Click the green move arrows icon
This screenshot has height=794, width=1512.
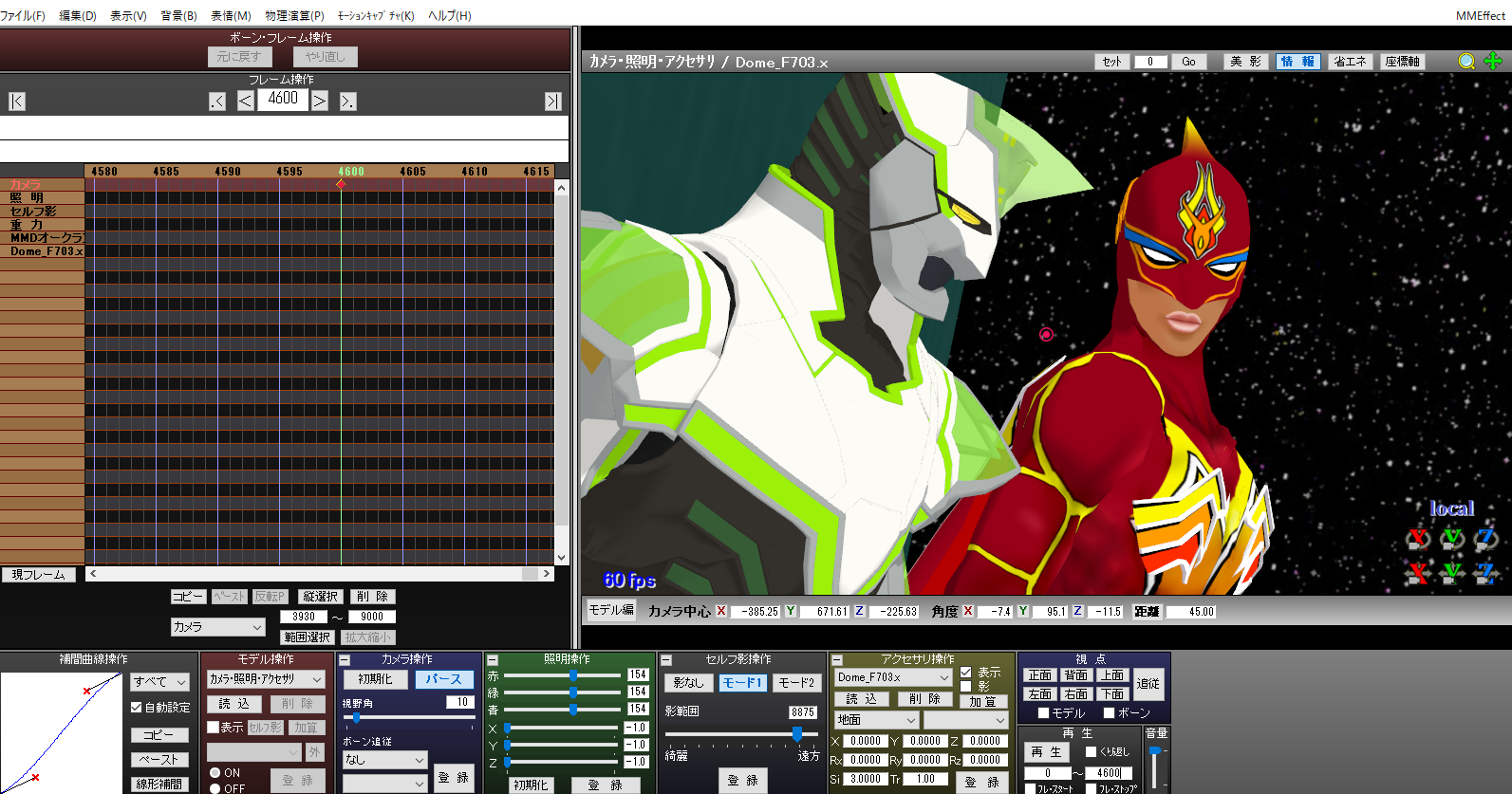pyautogui.click(x=1493, y=62)
